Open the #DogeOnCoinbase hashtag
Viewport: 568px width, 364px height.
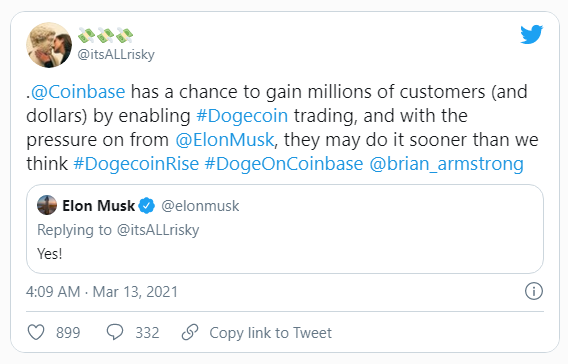coord(284,164)
